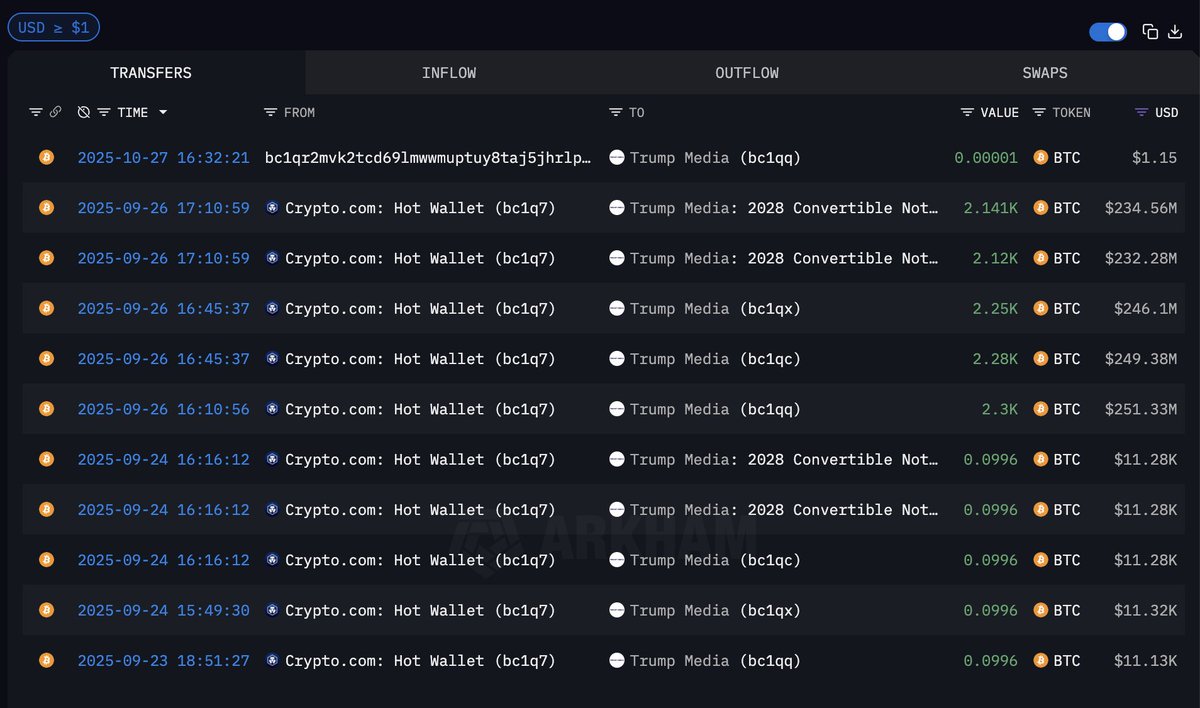This screenshot has width=1200, height=708.
Task: Click the chain link icon in header row
Action: (x=55, y=112)
